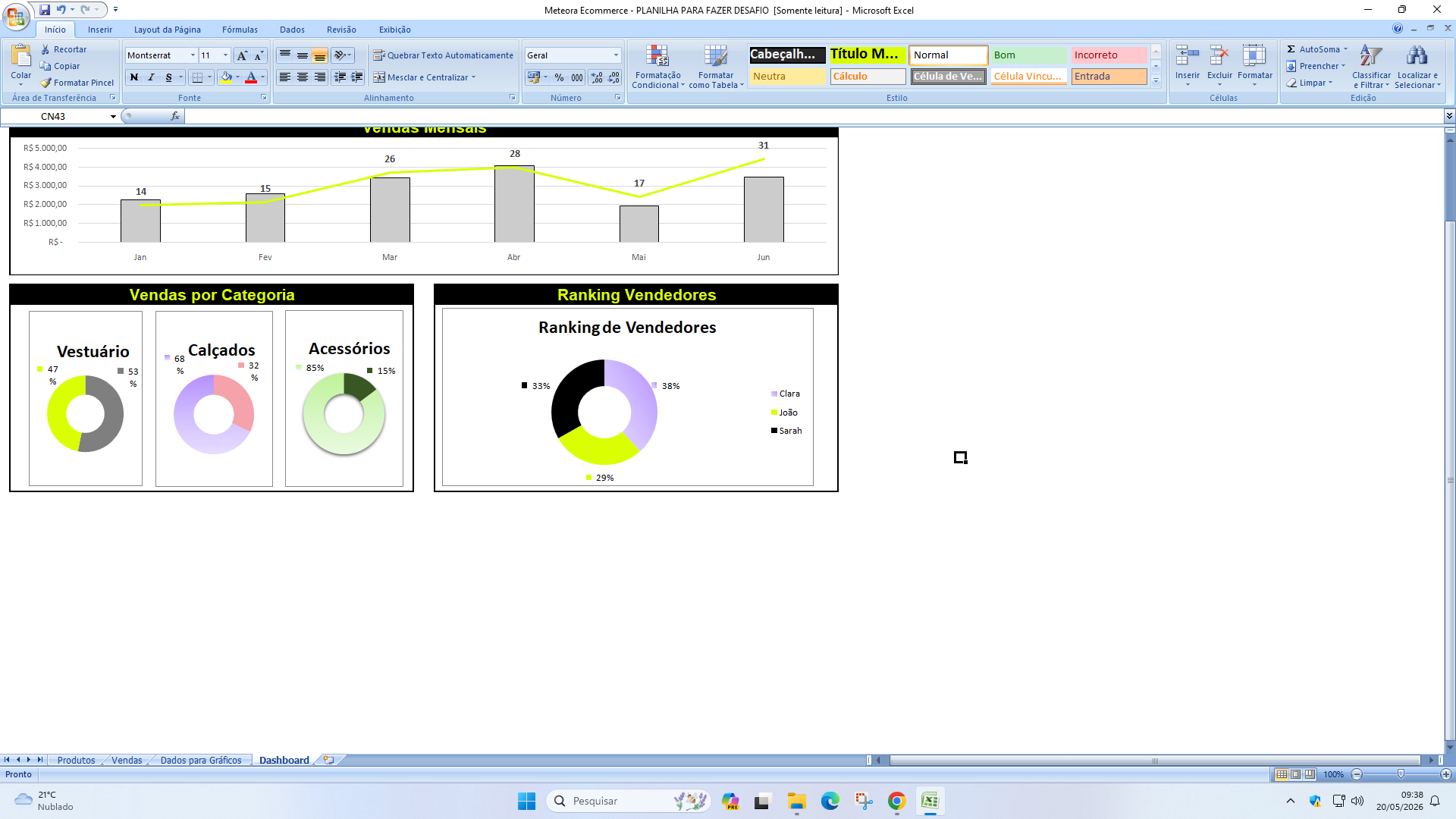Open the Fórmulas ribbon tab
1456x819 pixels.
tap(240, 30)
